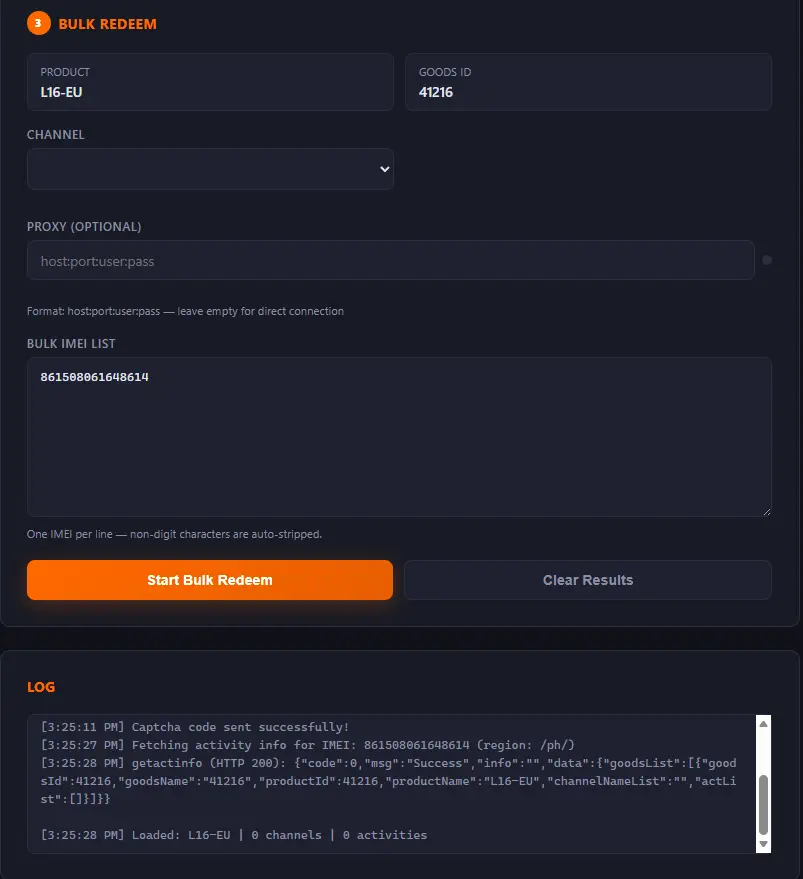Click the 'Format: host:port:user:pass' hint text
The width and height of the screenshot is (803, 879).
point(185,311)
